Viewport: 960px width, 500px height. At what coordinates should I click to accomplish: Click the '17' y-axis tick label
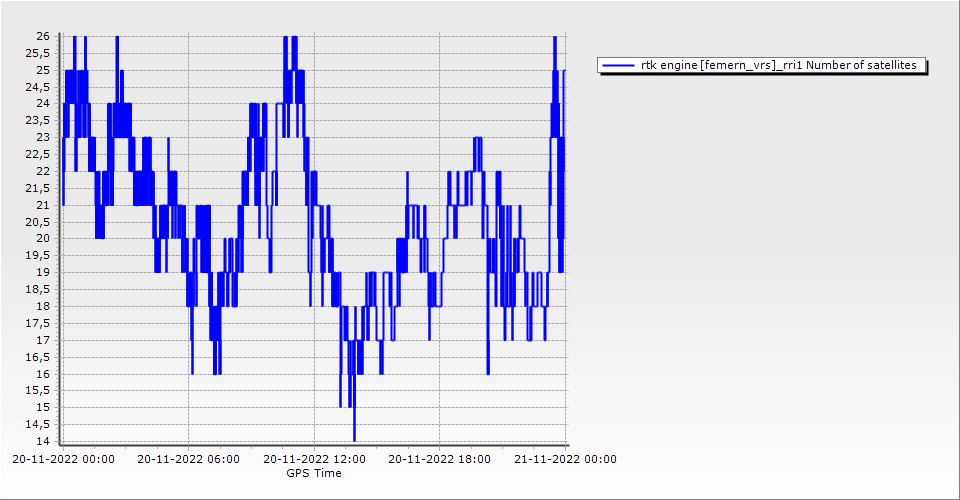[x=43, y=340]
